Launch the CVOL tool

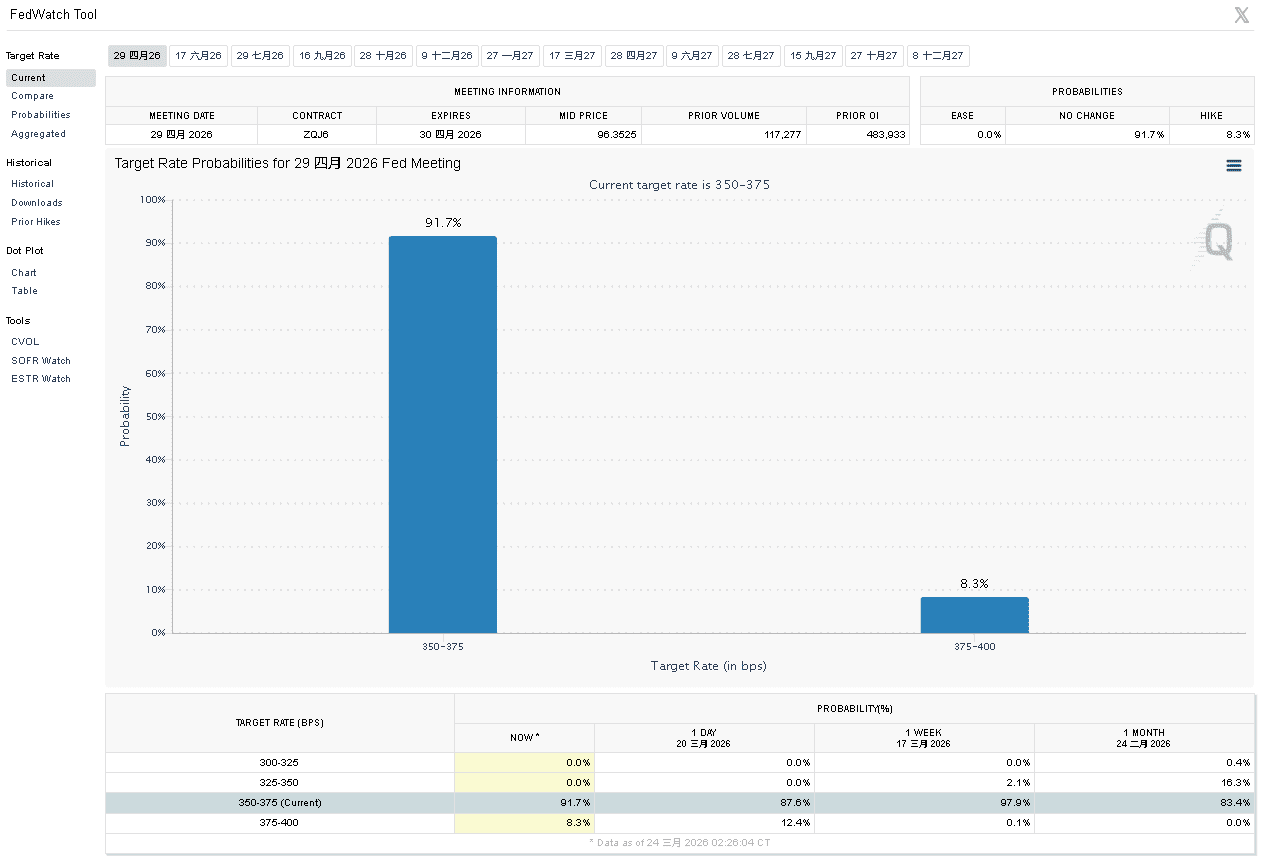[25, 342]
